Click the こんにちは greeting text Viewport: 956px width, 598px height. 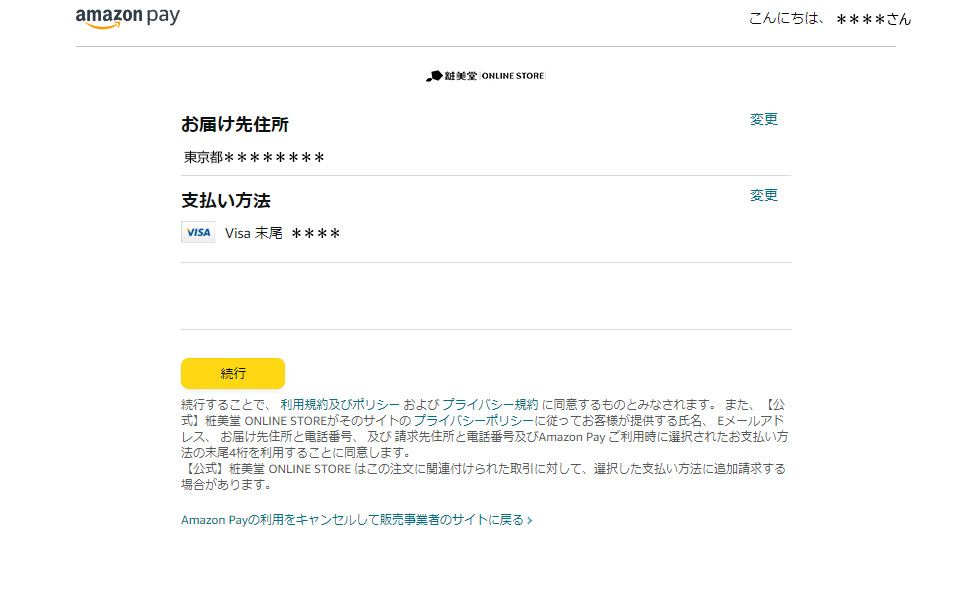788,19
